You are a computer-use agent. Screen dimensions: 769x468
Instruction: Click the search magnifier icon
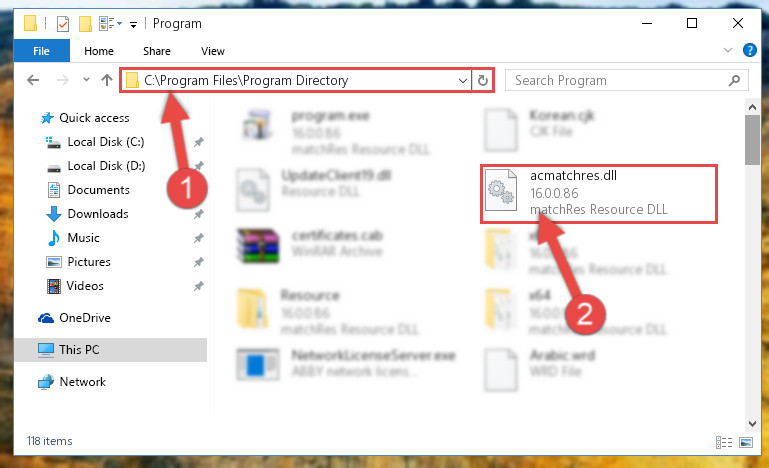(x=734, y=80)
